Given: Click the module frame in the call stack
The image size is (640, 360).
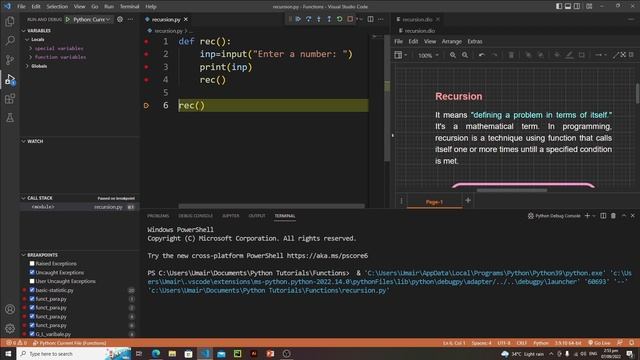Looking at the screenshot, I should 80,207.
